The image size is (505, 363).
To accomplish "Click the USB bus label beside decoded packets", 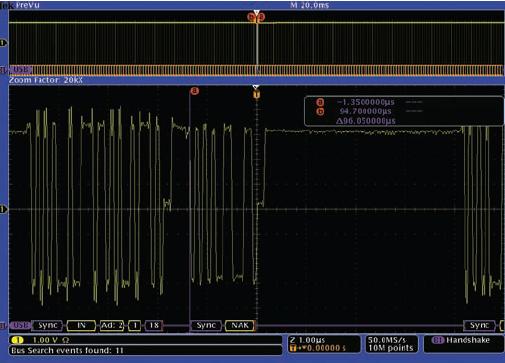I will click(21, 325).
